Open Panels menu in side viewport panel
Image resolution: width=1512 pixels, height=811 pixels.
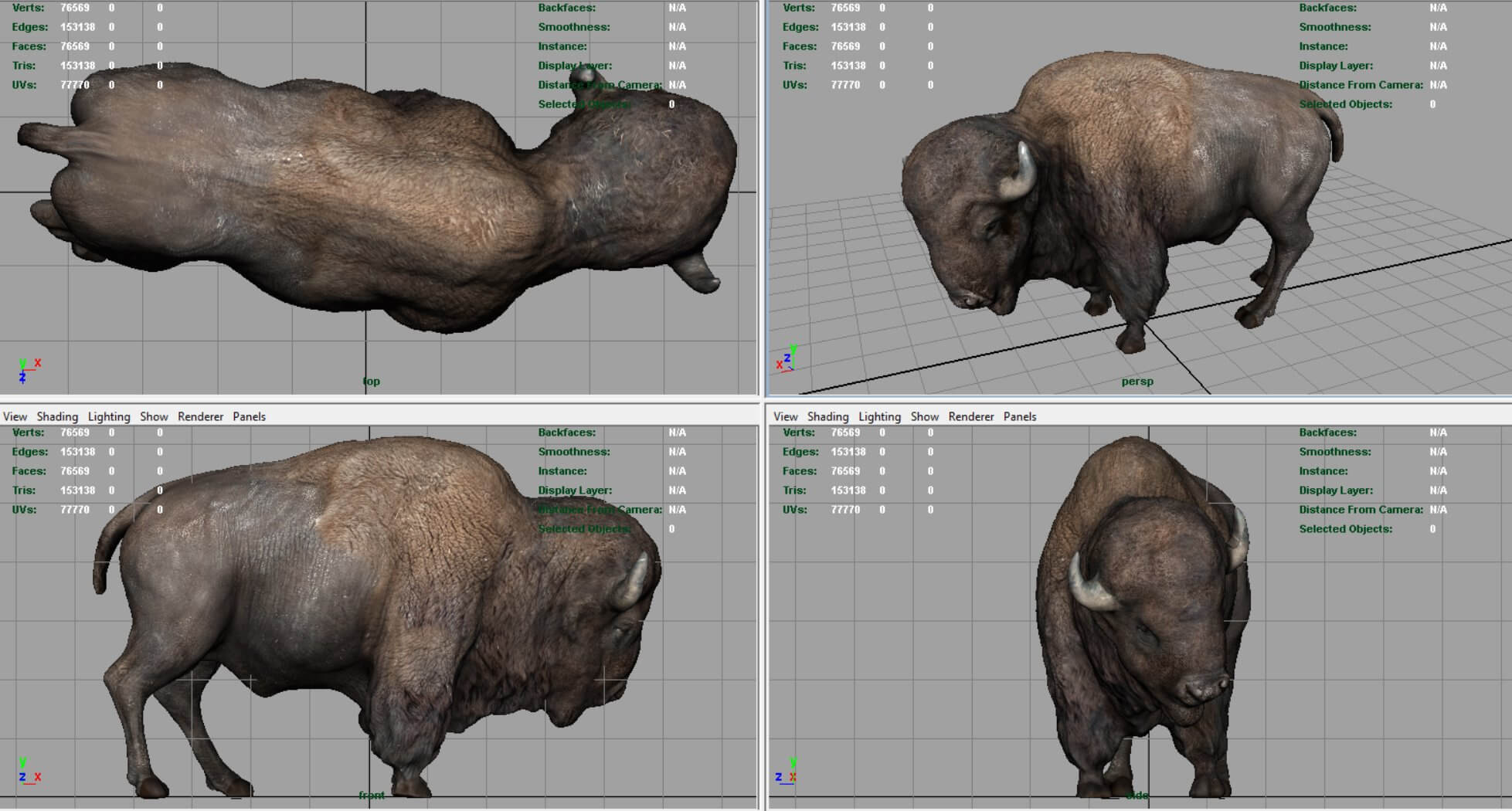coord(1020,416)
